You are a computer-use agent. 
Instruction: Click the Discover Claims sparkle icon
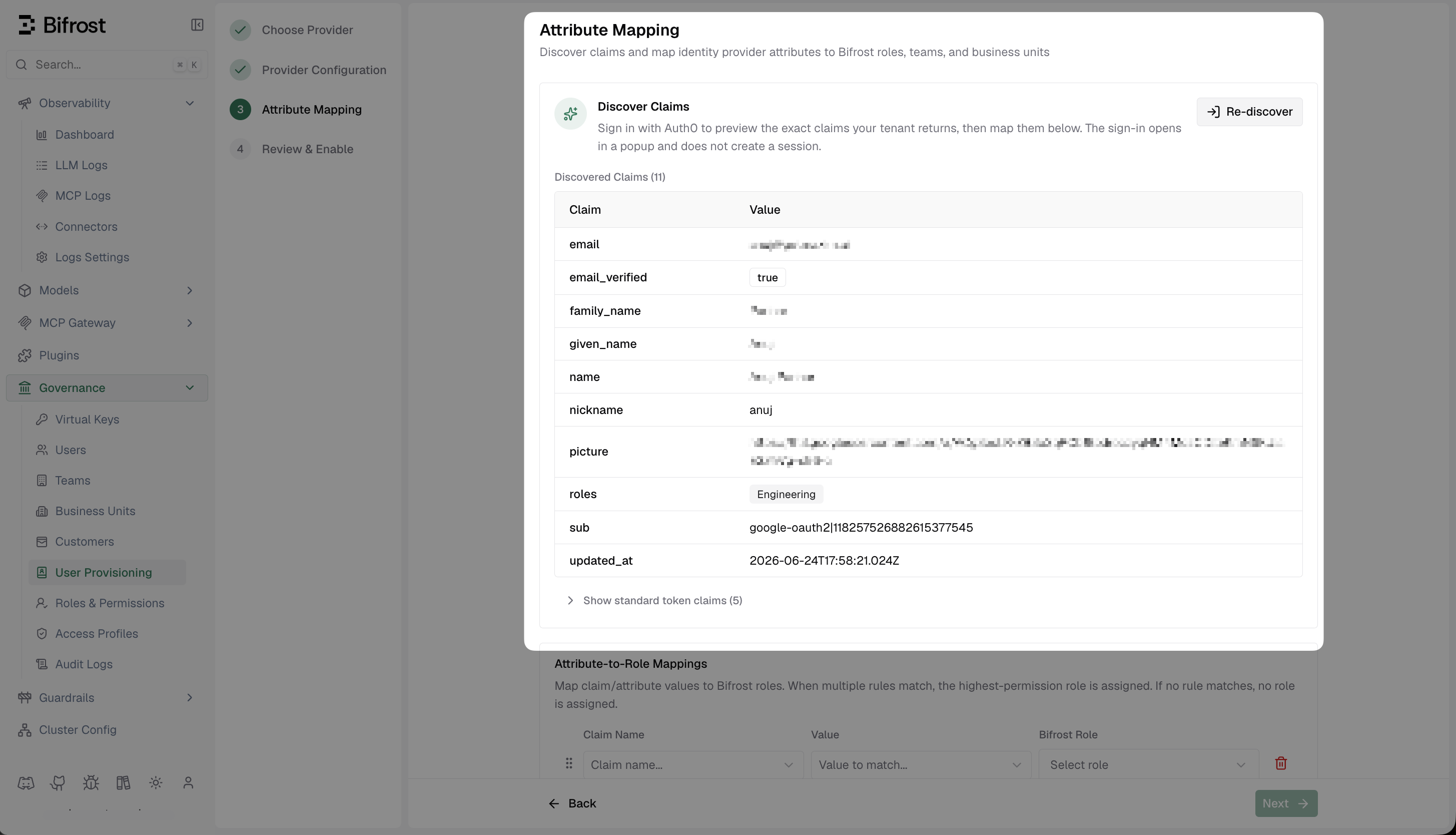coord(570,114)
